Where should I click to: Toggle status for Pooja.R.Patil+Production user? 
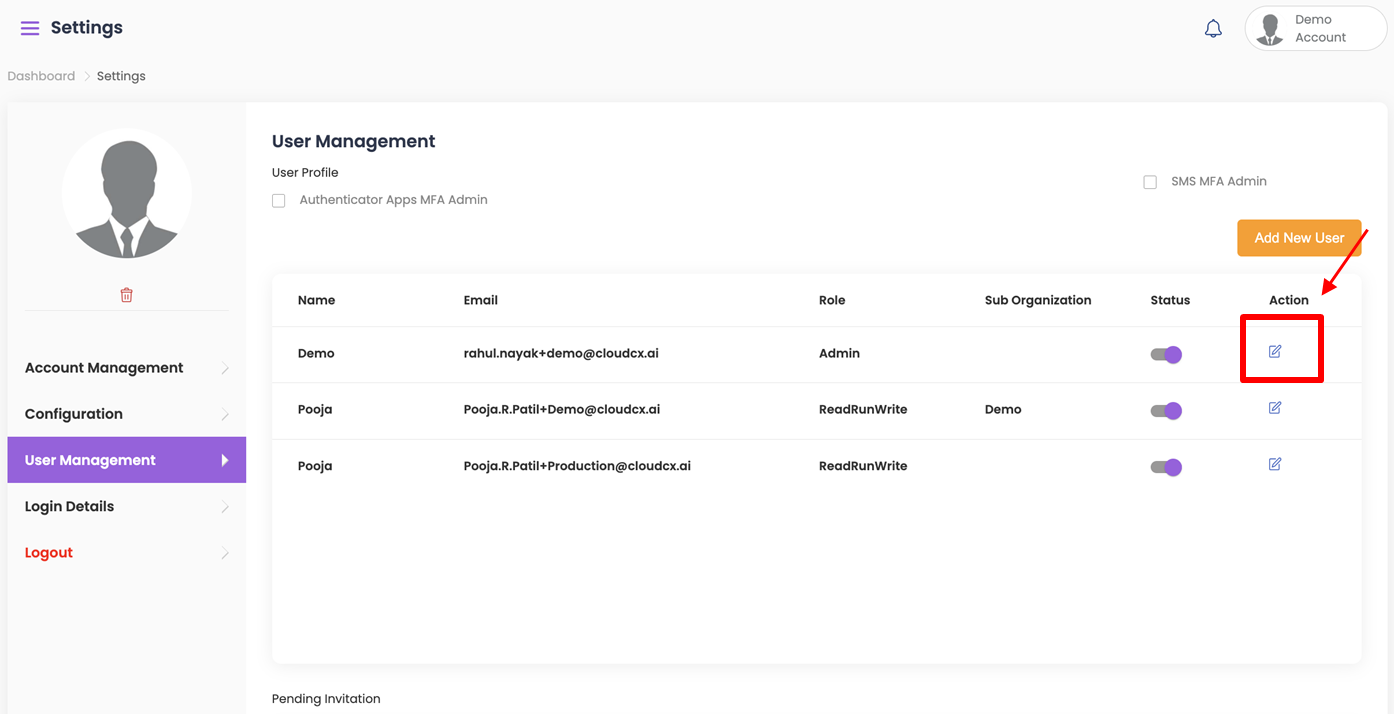[x=1166, y=467]
